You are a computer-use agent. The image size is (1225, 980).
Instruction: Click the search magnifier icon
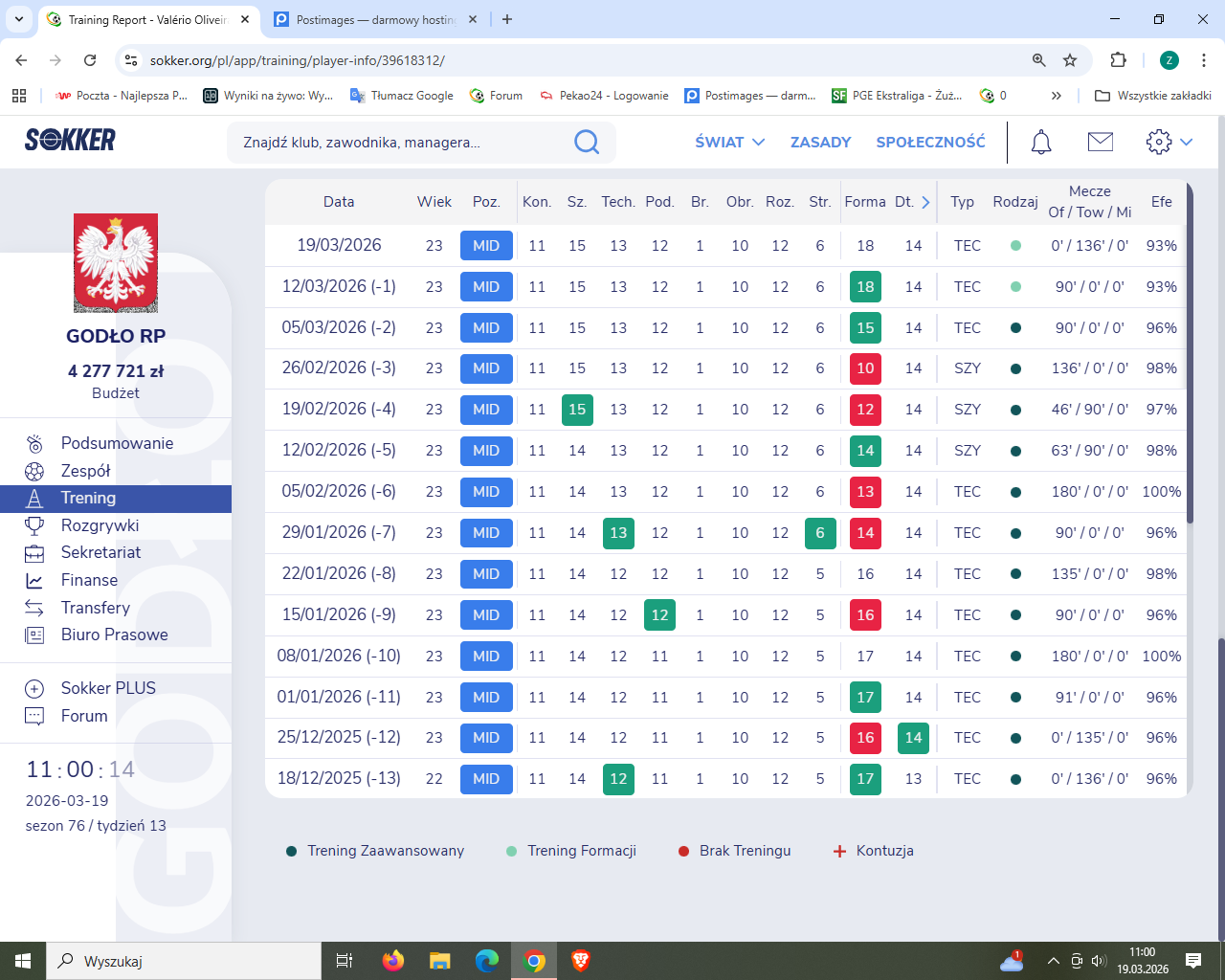(587, 143)
